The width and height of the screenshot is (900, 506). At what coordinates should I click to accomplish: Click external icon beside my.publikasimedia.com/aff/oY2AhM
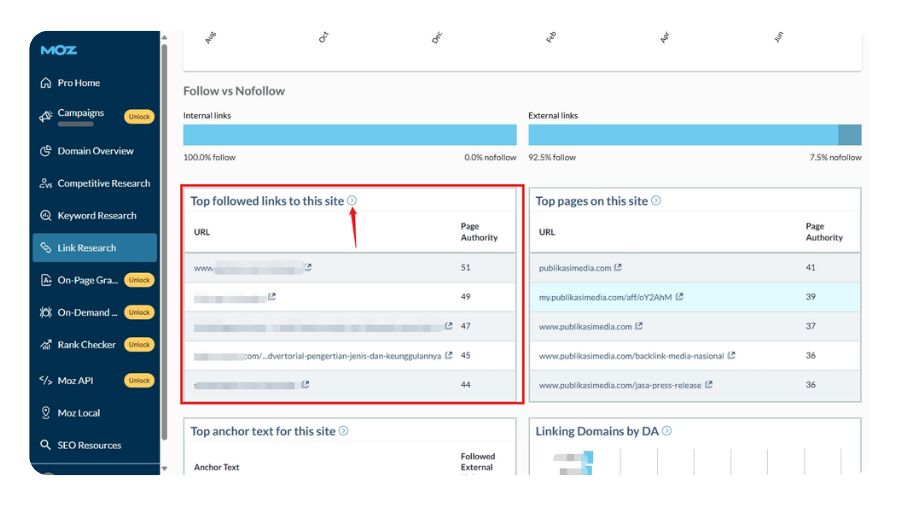coord(679,296)
